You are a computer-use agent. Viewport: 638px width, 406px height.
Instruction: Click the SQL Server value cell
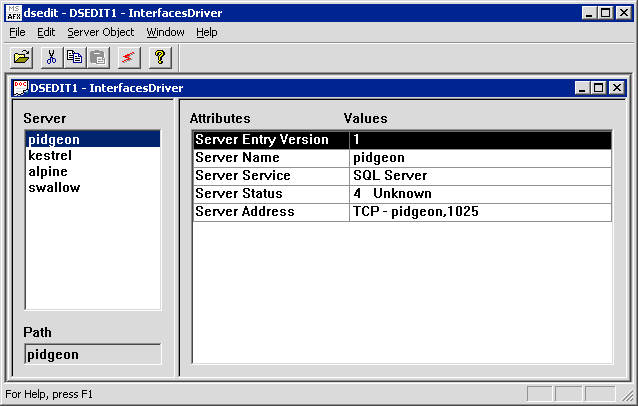[x=481, y=176]
